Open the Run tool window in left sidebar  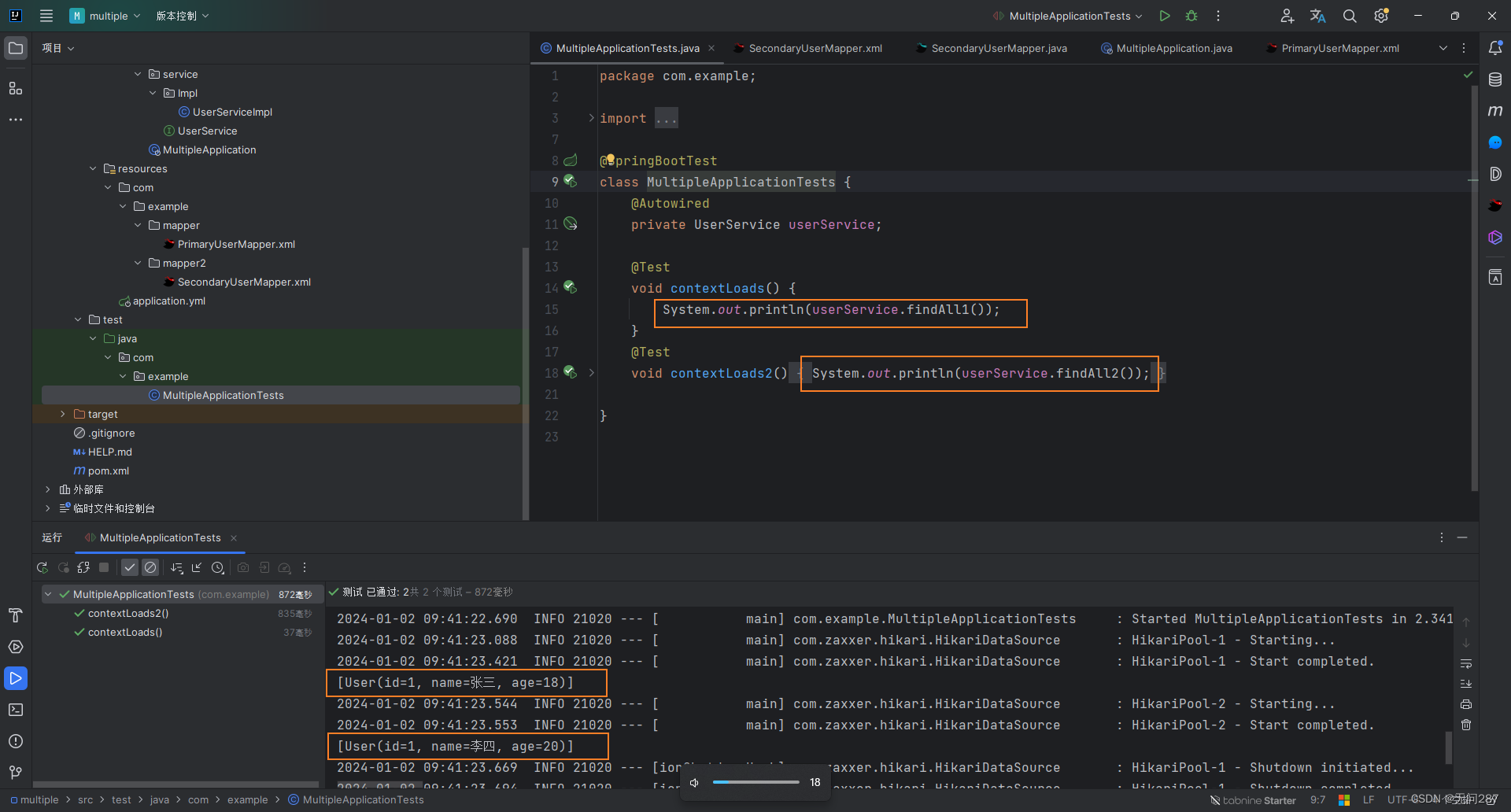tap(16, 678)
